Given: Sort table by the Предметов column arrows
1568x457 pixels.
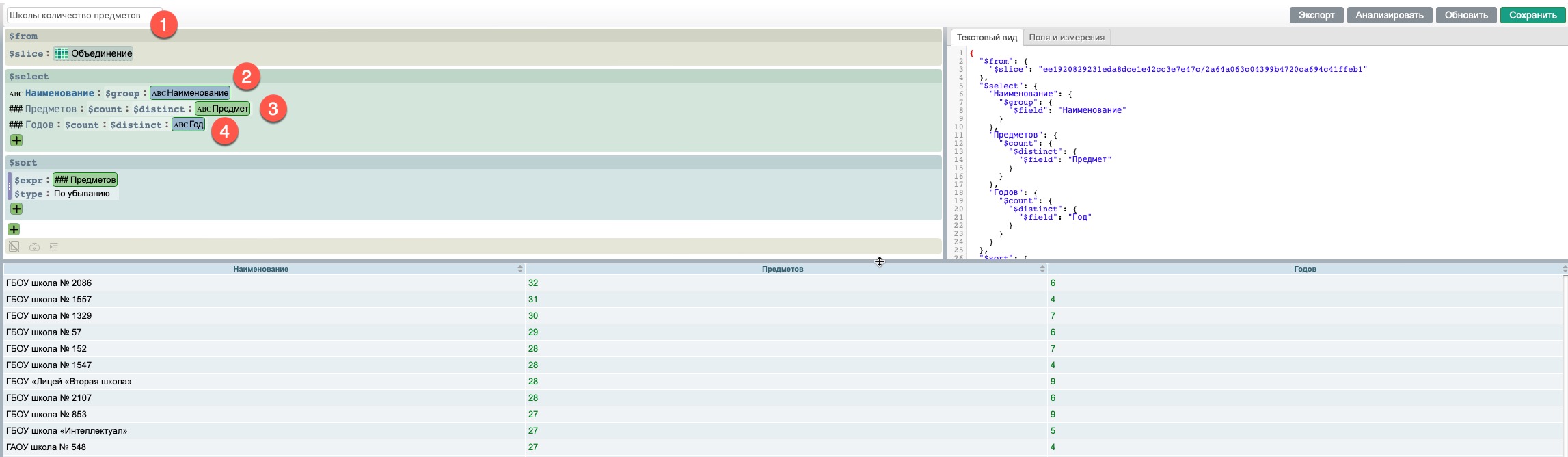Looking at the screenshot, I should 1042,269.
